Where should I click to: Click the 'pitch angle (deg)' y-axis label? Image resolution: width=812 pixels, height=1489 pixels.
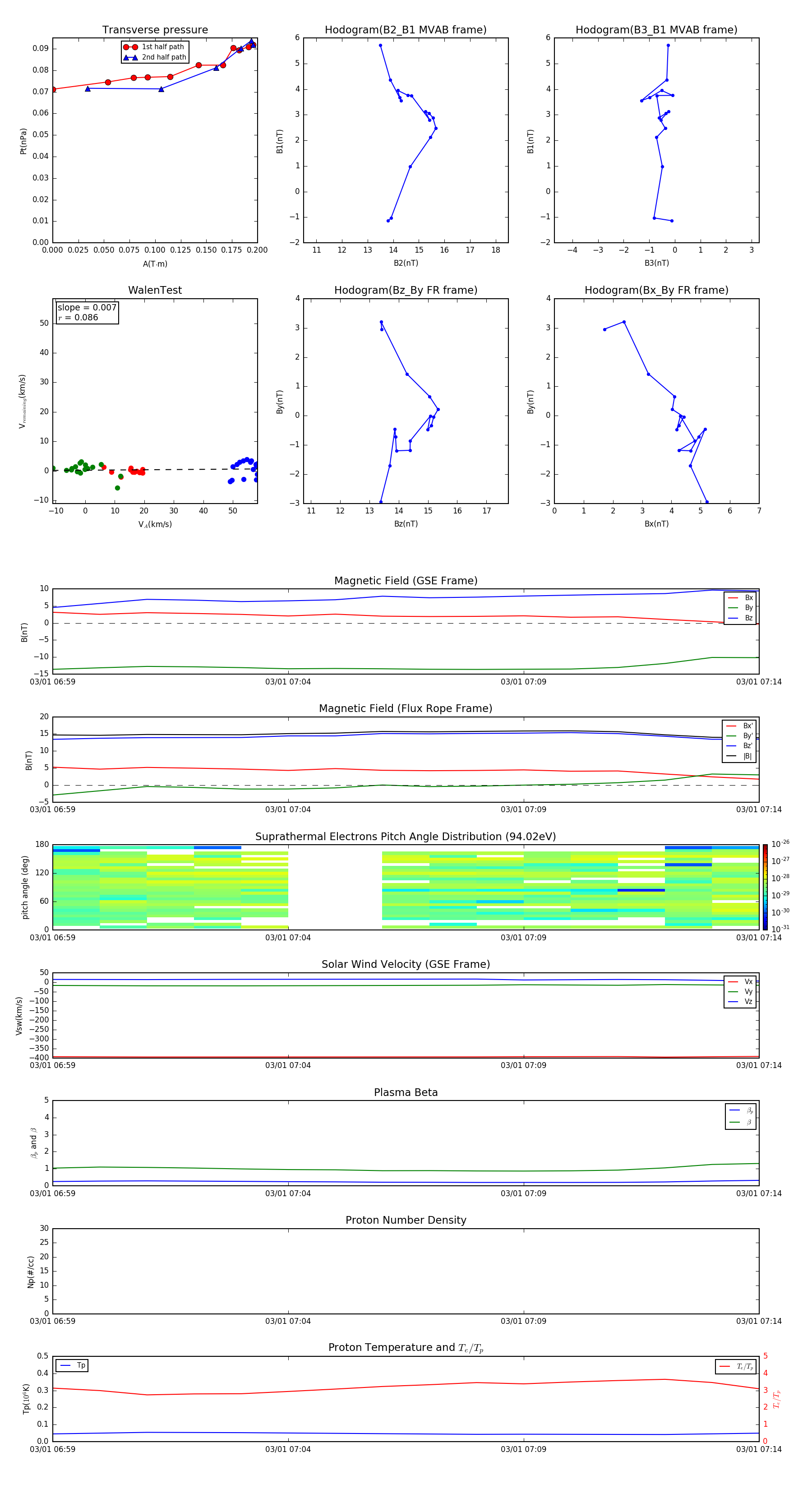[25, 887]
